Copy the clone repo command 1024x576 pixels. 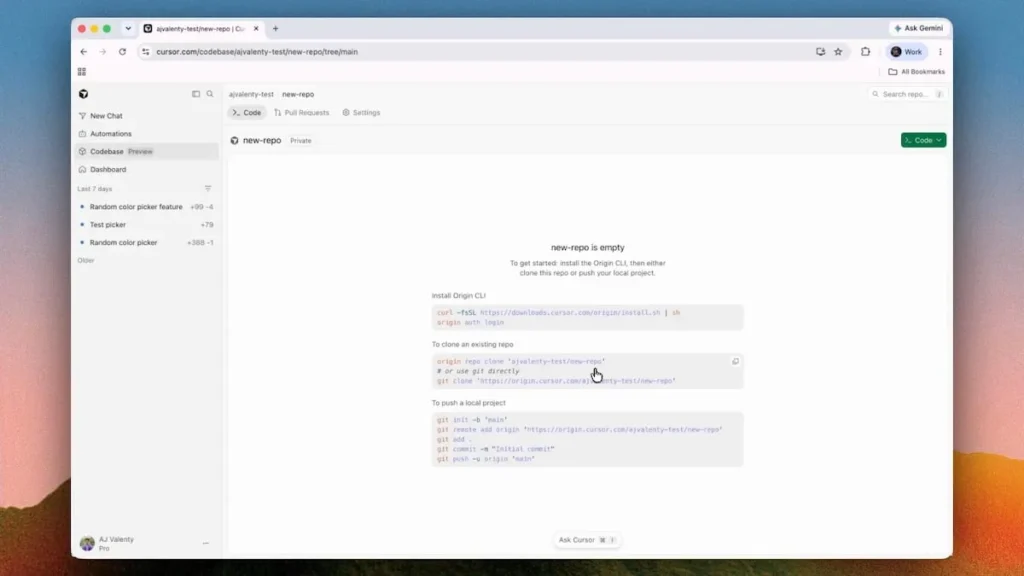[x=735, y=361]
